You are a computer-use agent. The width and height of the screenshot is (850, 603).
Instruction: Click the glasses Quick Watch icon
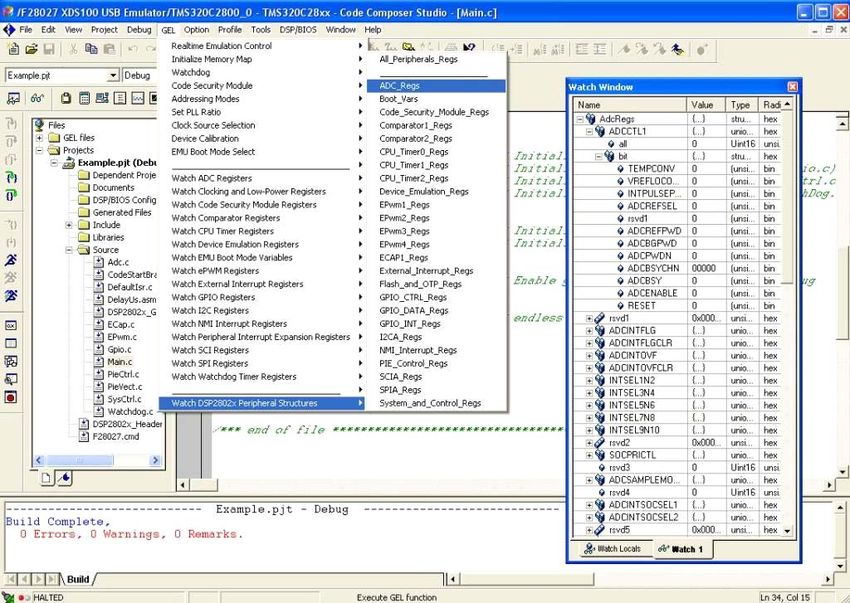(37, 98)
